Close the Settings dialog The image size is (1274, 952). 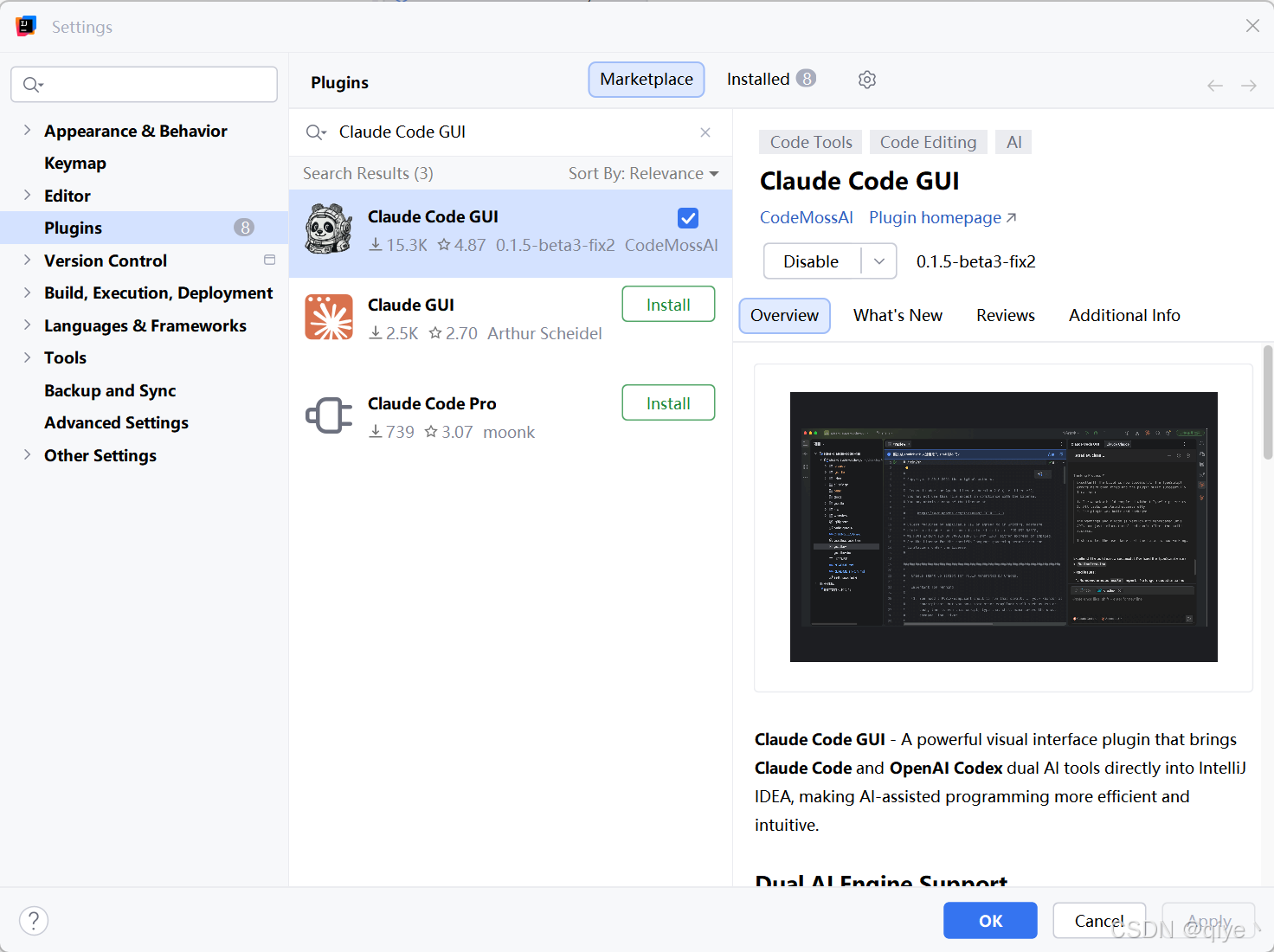[x=1252, y=26]
